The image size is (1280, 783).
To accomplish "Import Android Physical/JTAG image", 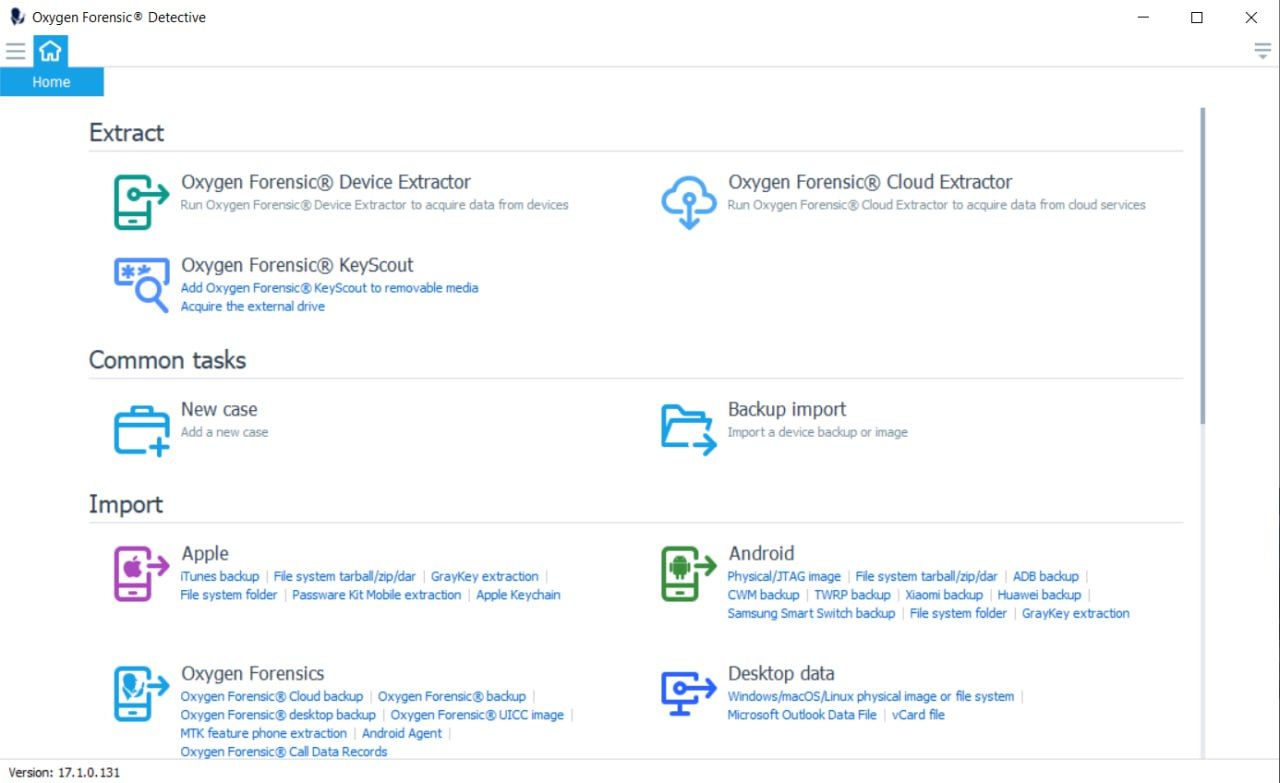I will (x=784, y=577).
